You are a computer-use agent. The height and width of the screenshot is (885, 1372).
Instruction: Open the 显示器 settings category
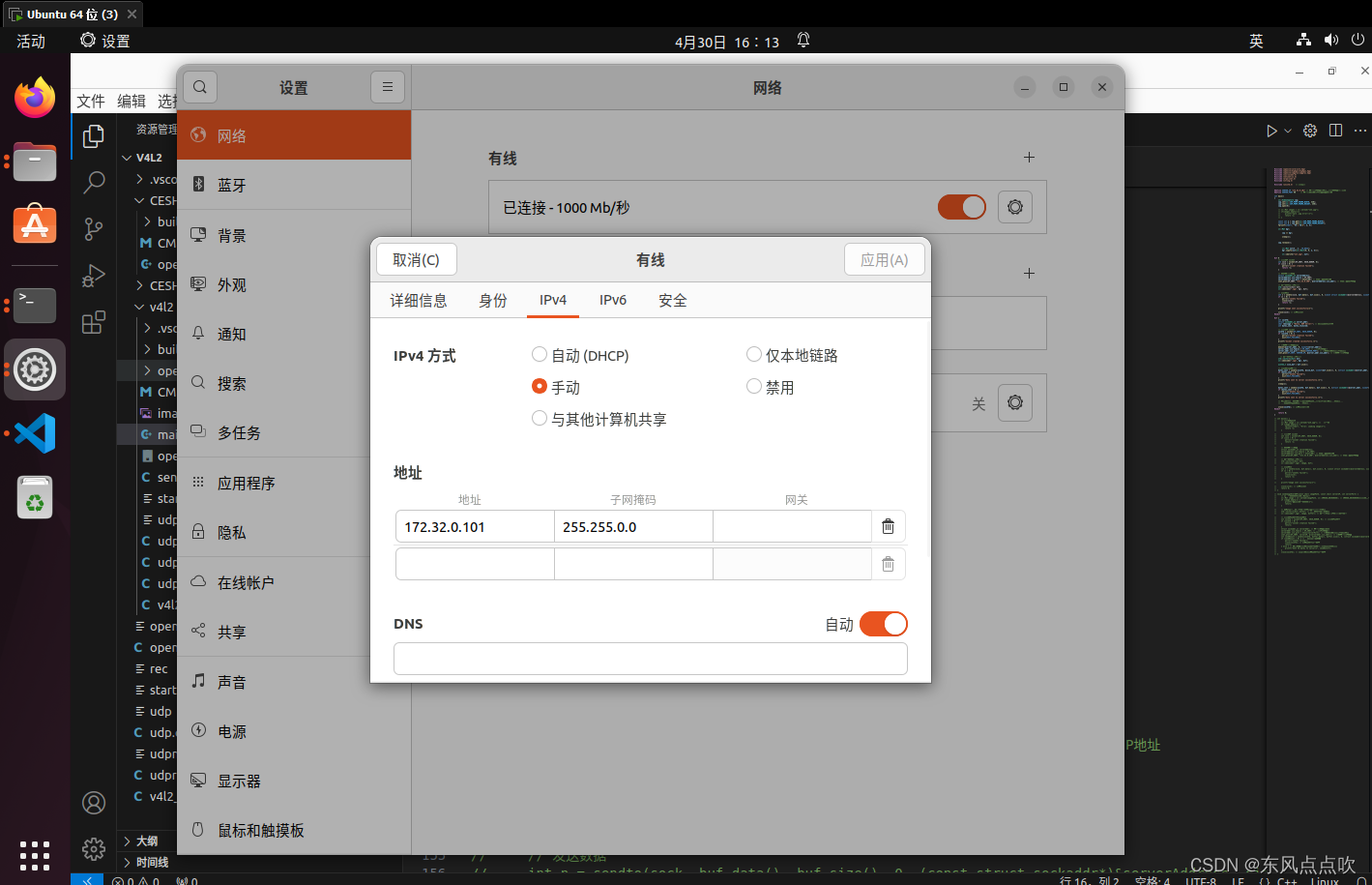(294, 781)
